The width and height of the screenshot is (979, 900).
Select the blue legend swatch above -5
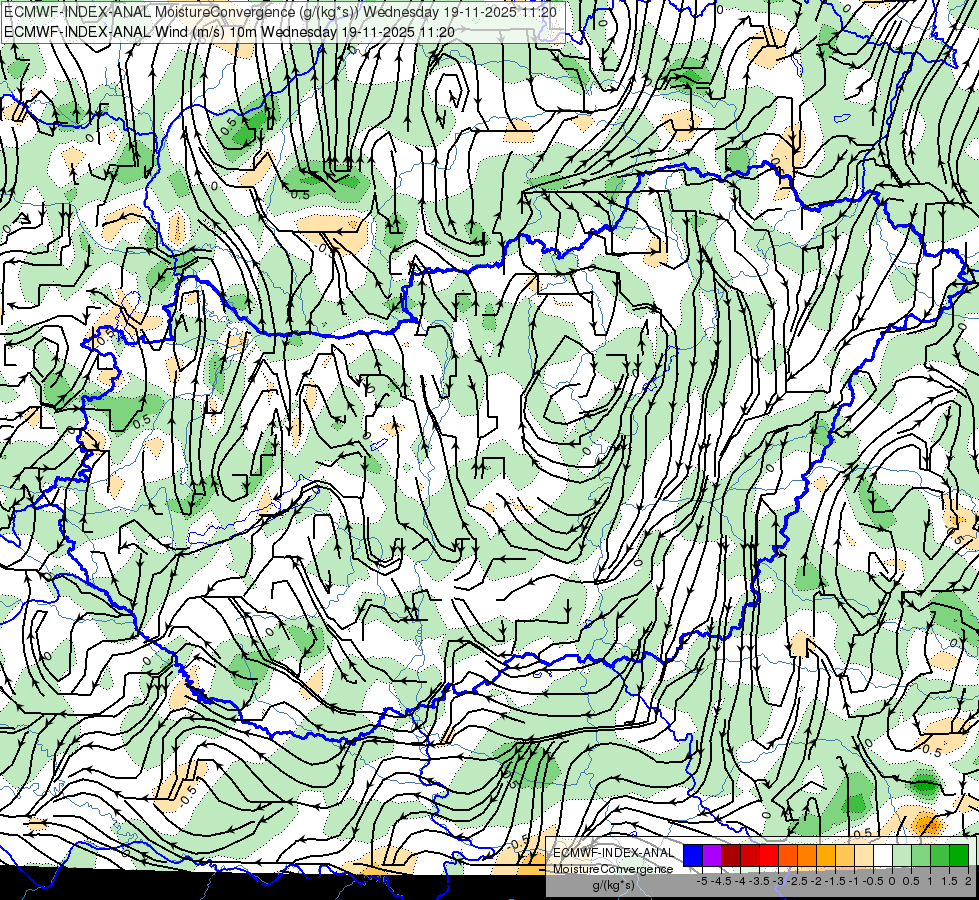693,855
